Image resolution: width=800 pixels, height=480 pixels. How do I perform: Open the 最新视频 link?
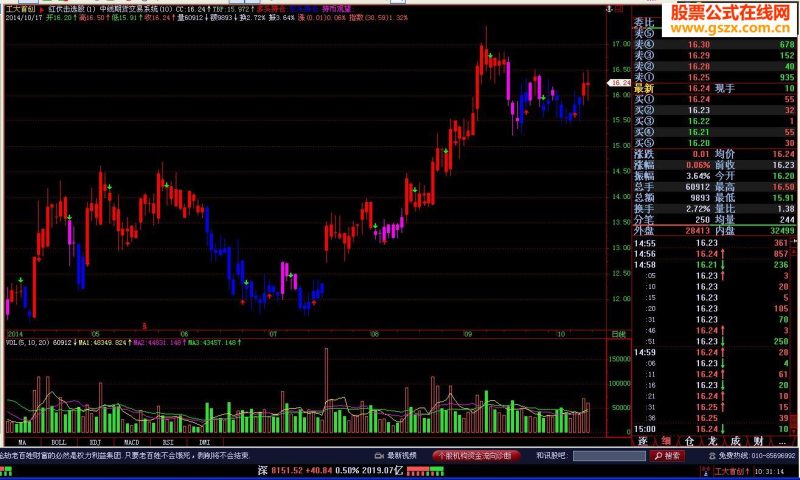click(402, 456)
